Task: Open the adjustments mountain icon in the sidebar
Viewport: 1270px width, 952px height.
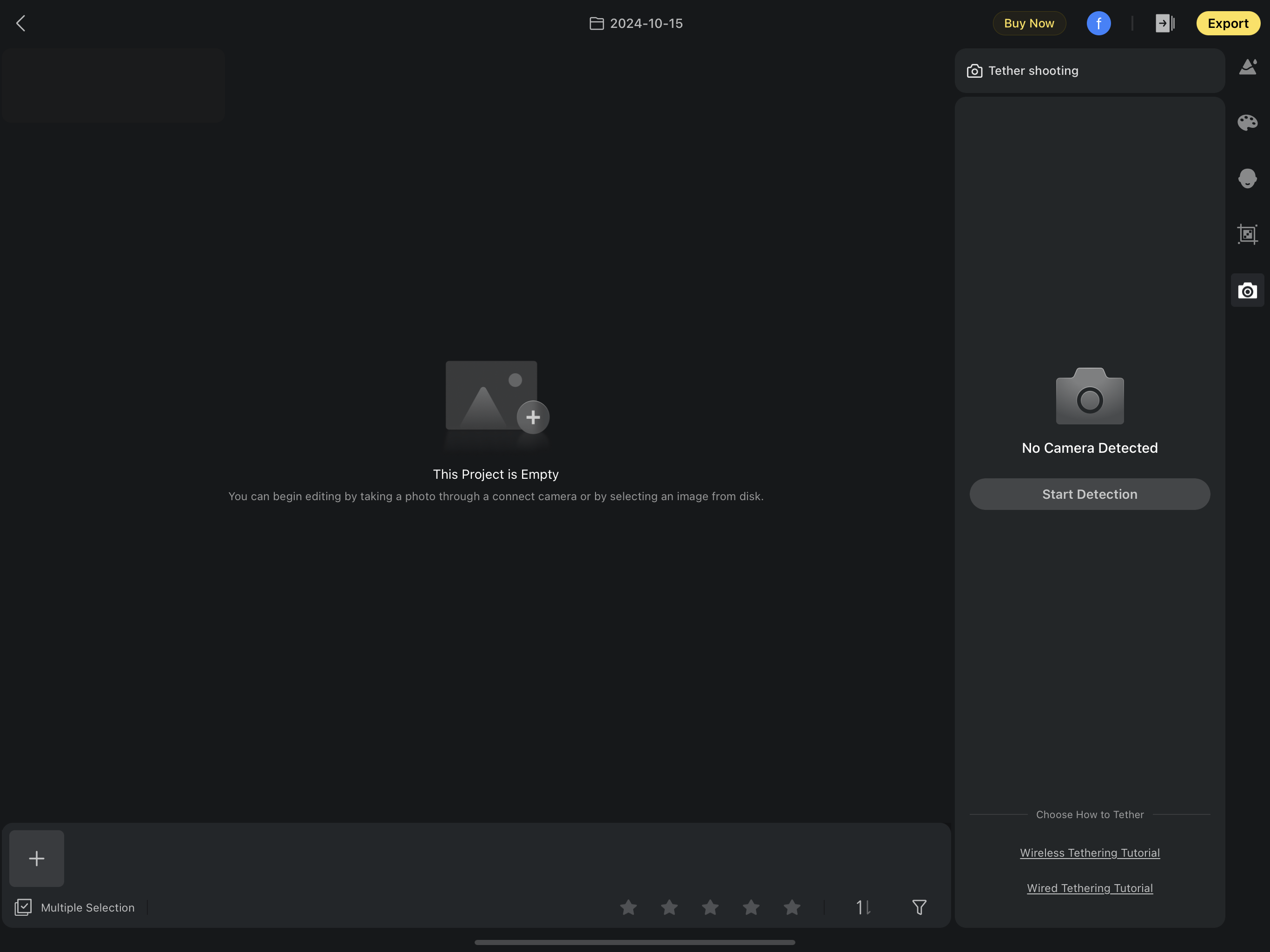Action: click(1247, 67)
